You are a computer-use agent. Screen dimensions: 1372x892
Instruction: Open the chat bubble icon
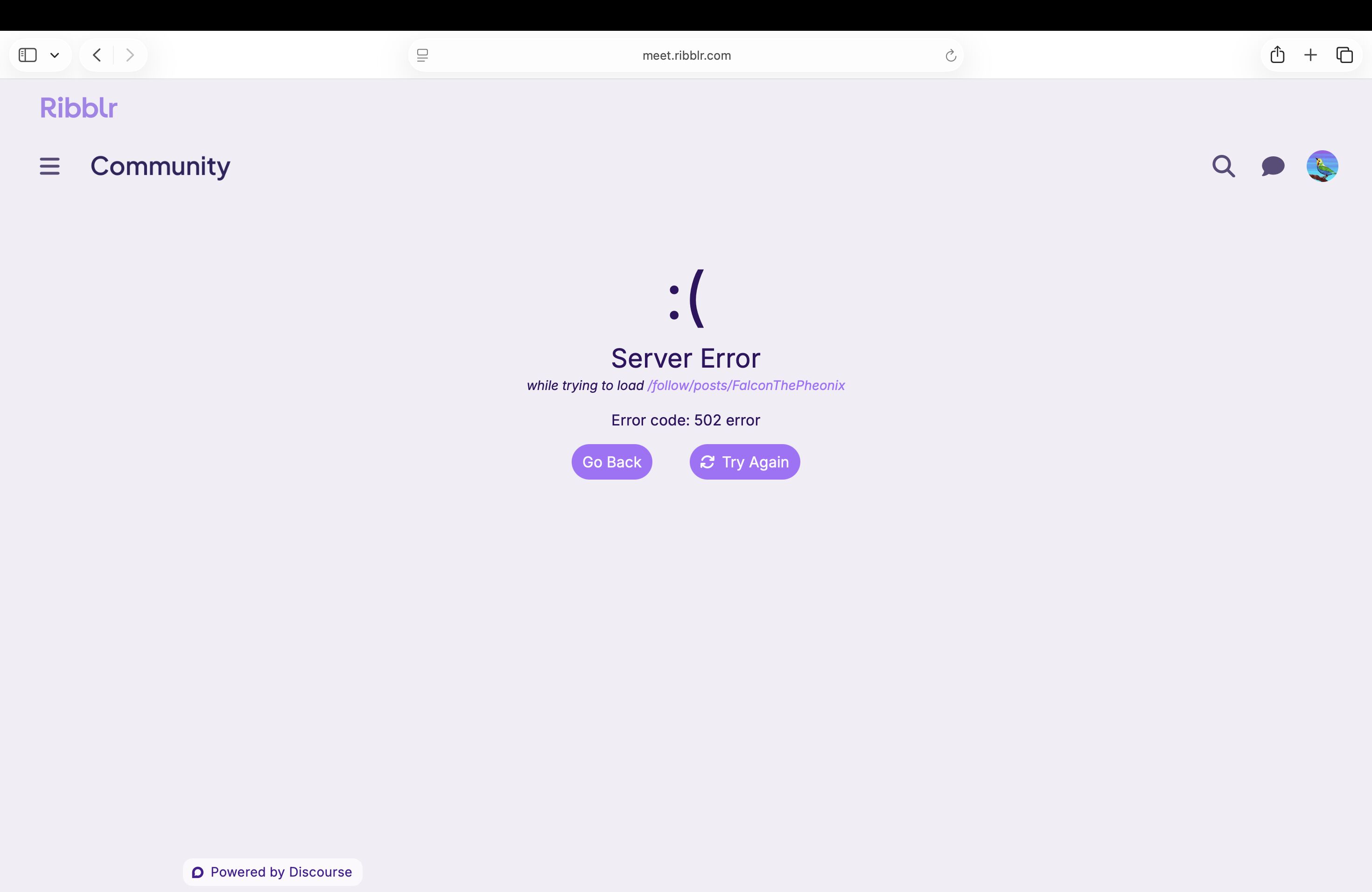(1273, 166)
